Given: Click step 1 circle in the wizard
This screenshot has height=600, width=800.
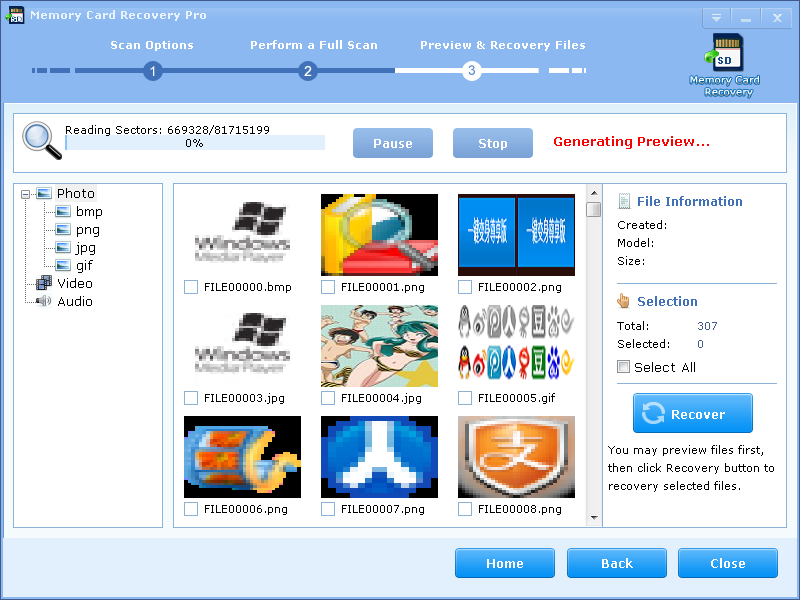Looking at the screenshot, I should (153, 71).
